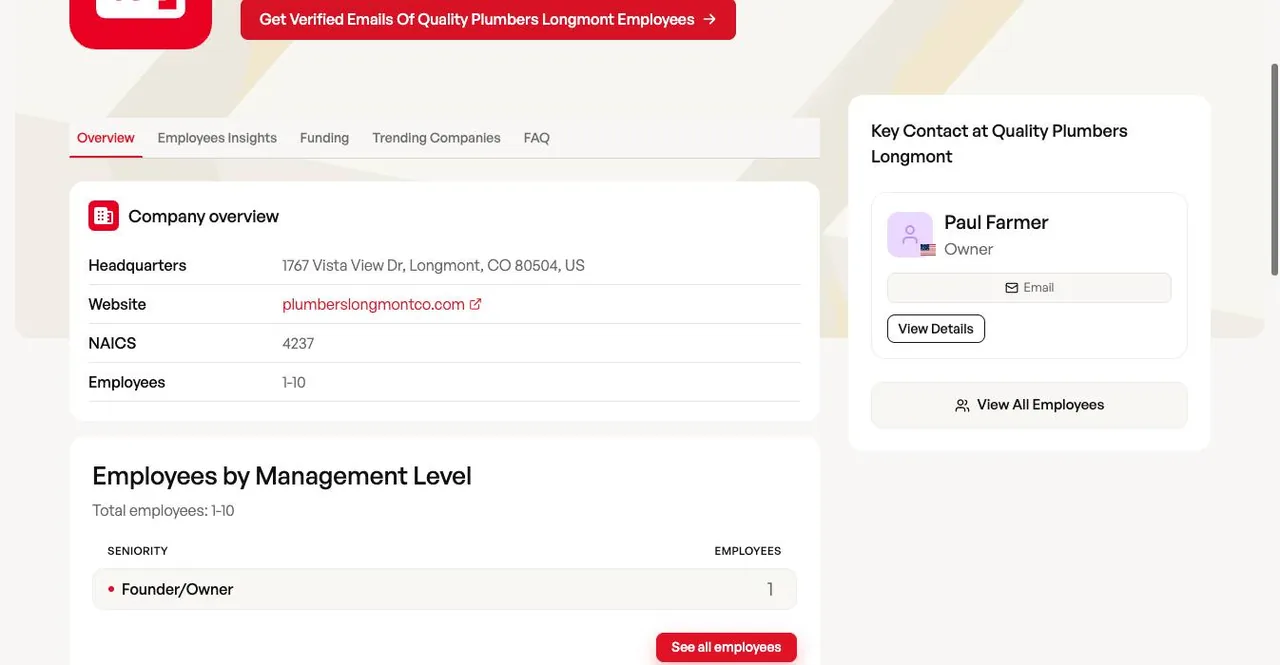Go to Trending Companies tab
1280x665 pixels.
(436, 138)
